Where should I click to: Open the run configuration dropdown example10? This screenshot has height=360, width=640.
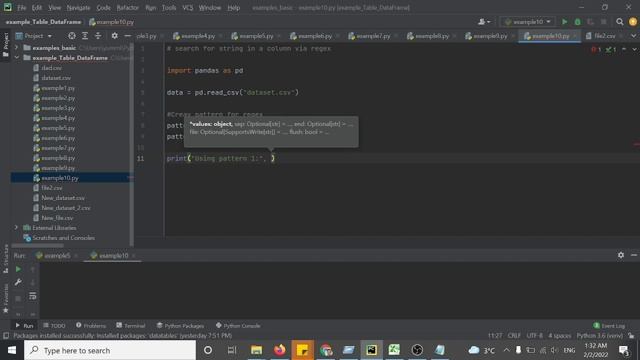528,22
